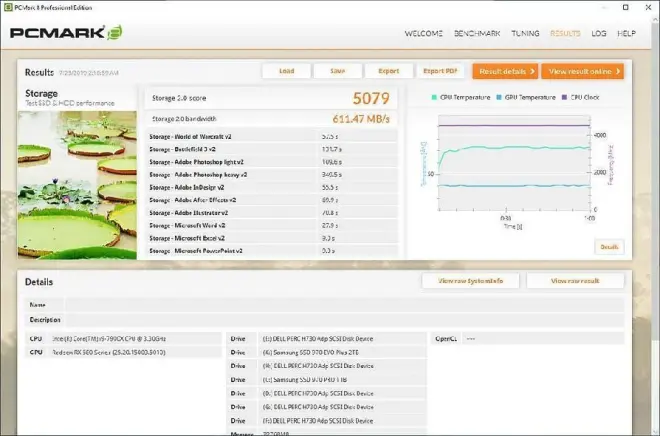Toggle CPU Clock legend marker

567,98
